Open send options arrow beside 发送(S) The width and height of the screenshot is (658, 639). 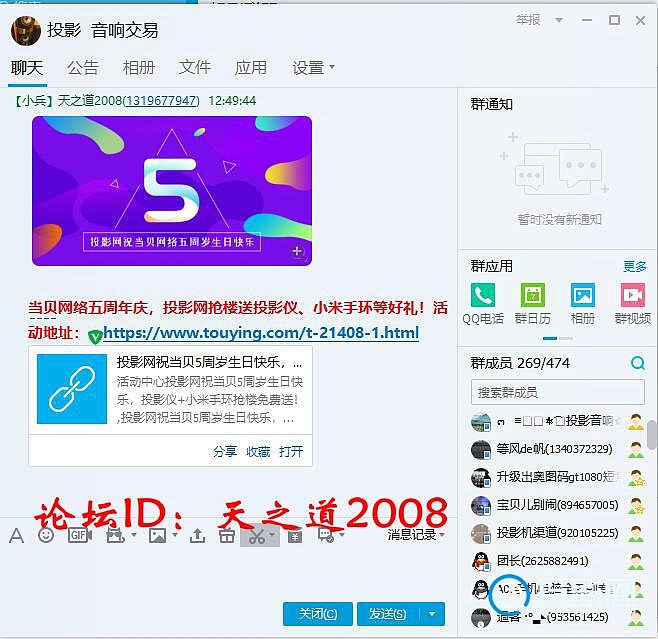click(432, 614)
